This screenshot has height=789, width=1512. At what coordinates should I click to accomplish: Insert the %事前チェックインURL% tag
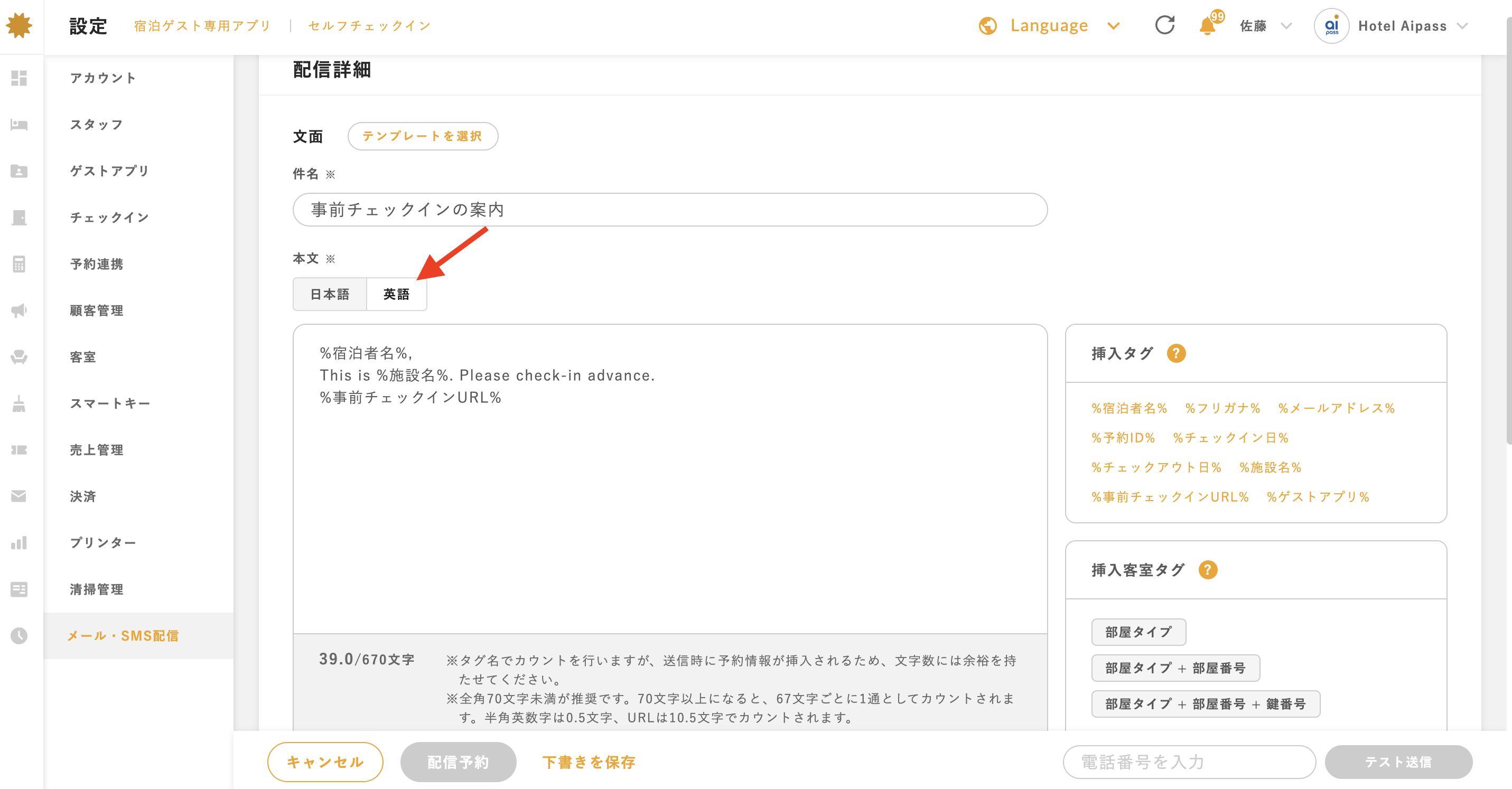tap(1170, 496)
